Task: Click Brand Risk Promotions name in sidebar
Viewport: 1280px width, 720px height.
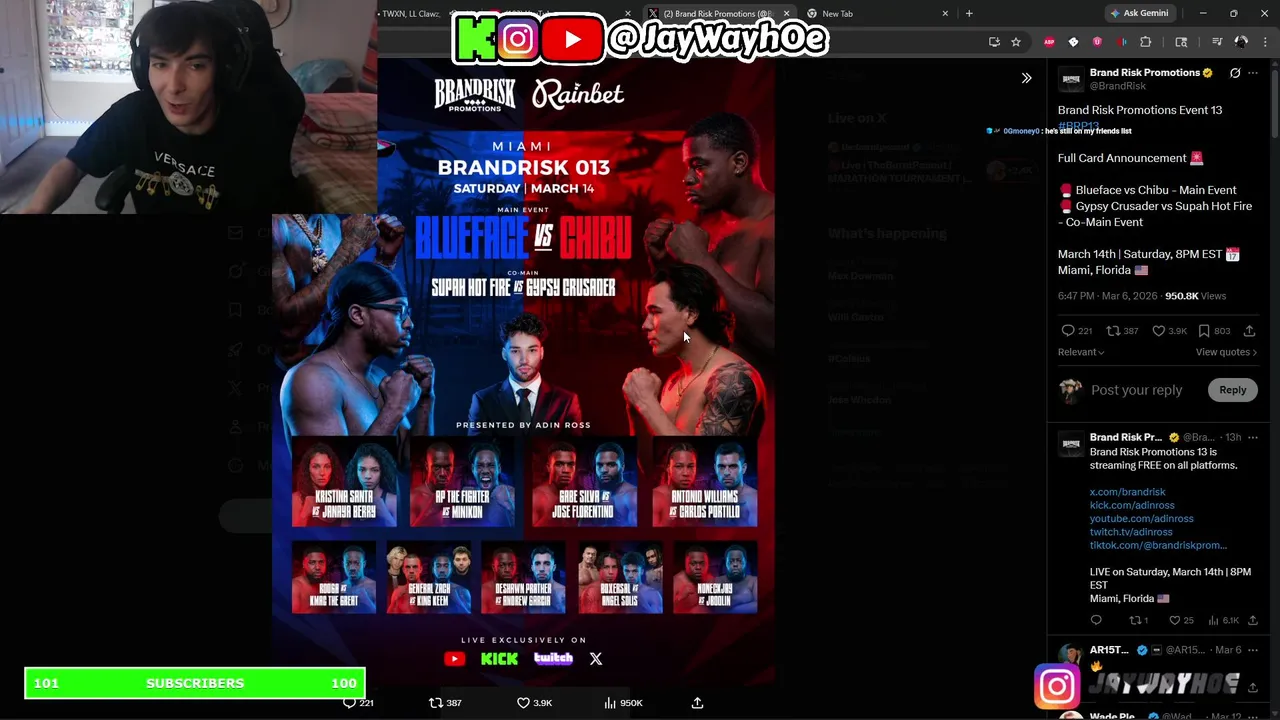Action: coord(1144,73)
